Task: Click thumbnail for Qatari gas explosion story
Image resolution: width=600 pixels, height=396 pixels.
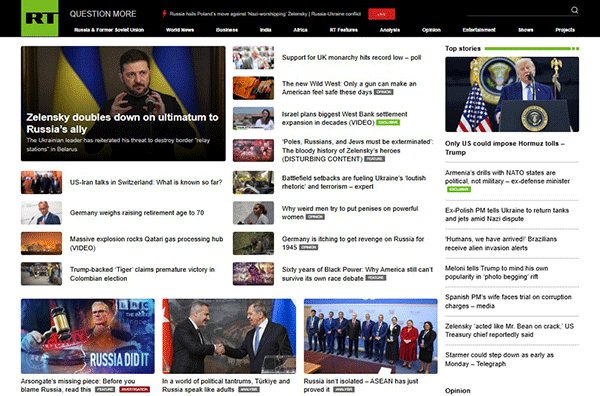Action: coord(41,243)
